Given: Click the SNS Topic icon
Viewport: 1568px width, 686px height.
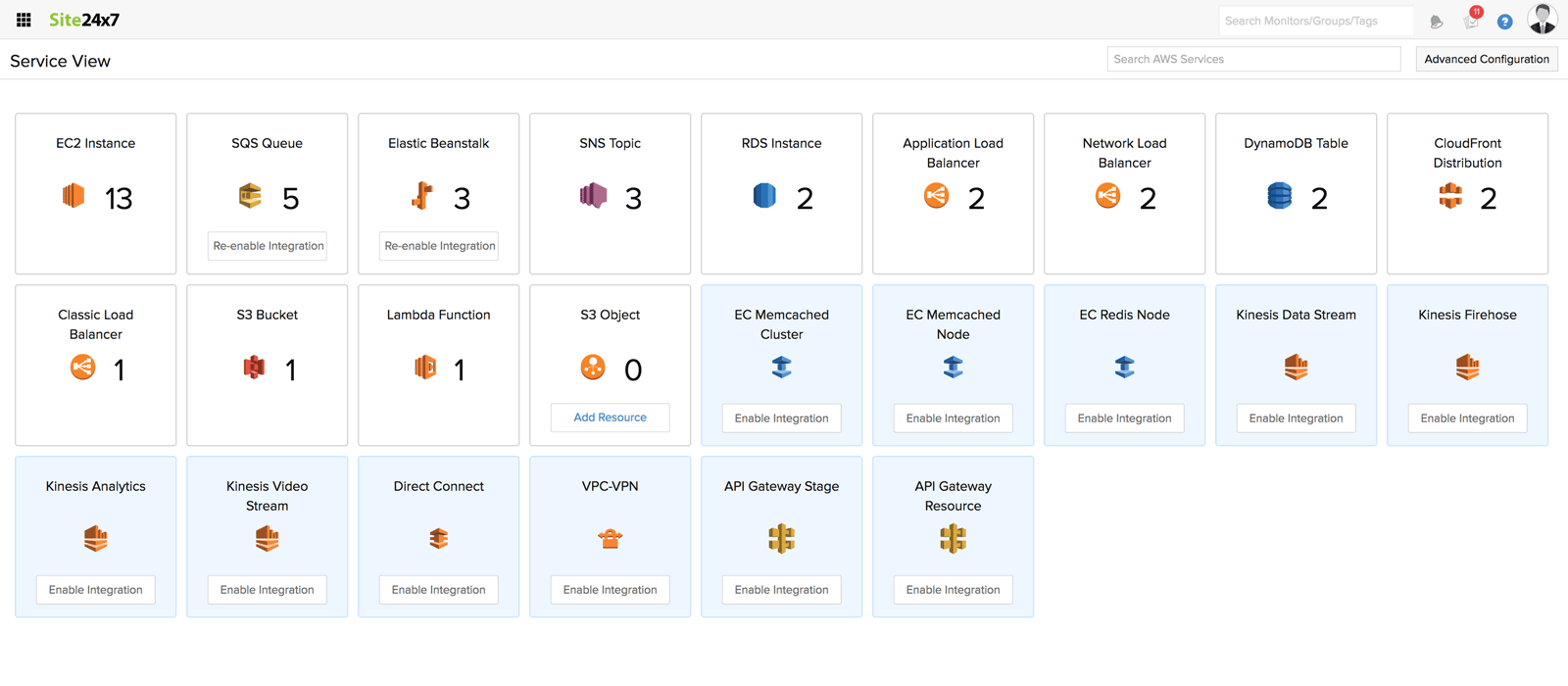Looking at the screenshot, I should click(x=593, y=196).
